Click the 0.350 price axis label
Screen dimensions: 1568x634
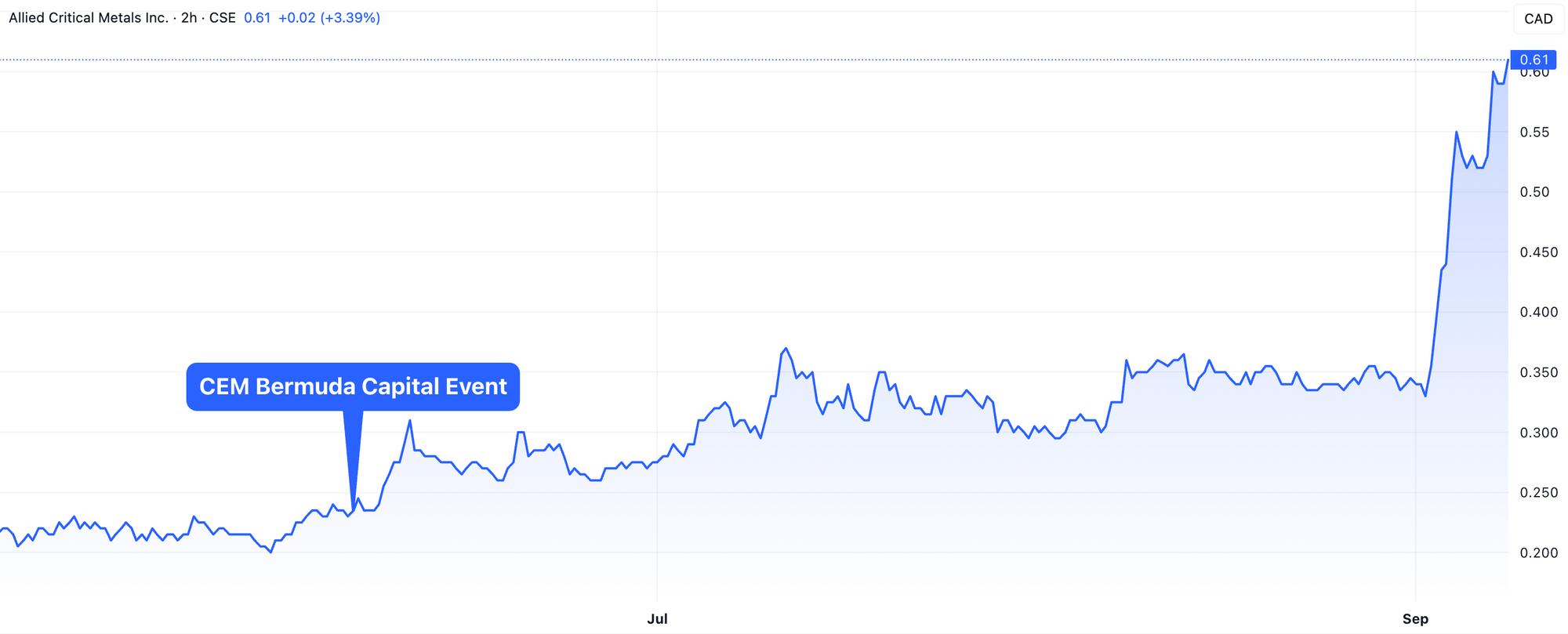[x=1538, y=372]
